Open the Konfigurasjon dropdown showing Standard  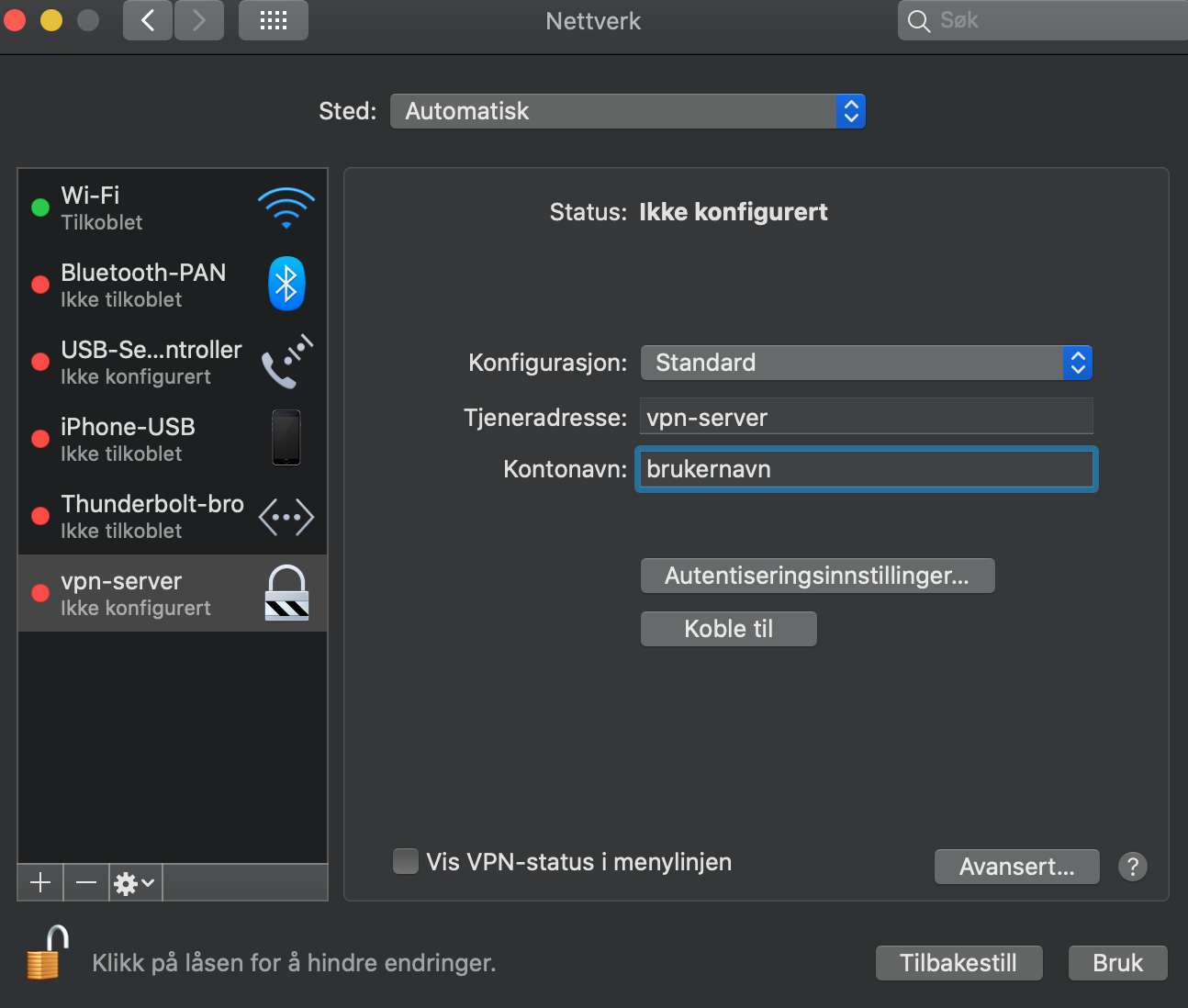(x=864, y=362)
